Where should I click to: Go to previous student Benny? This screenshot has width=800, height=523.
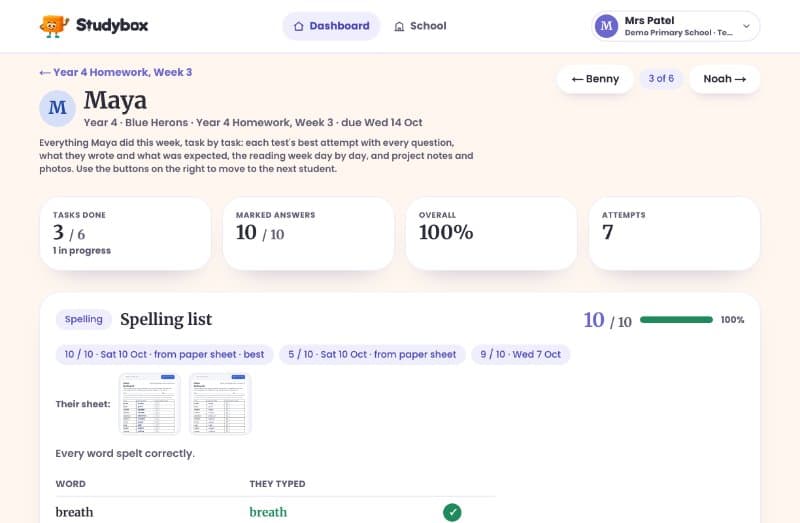pos(595,79)
